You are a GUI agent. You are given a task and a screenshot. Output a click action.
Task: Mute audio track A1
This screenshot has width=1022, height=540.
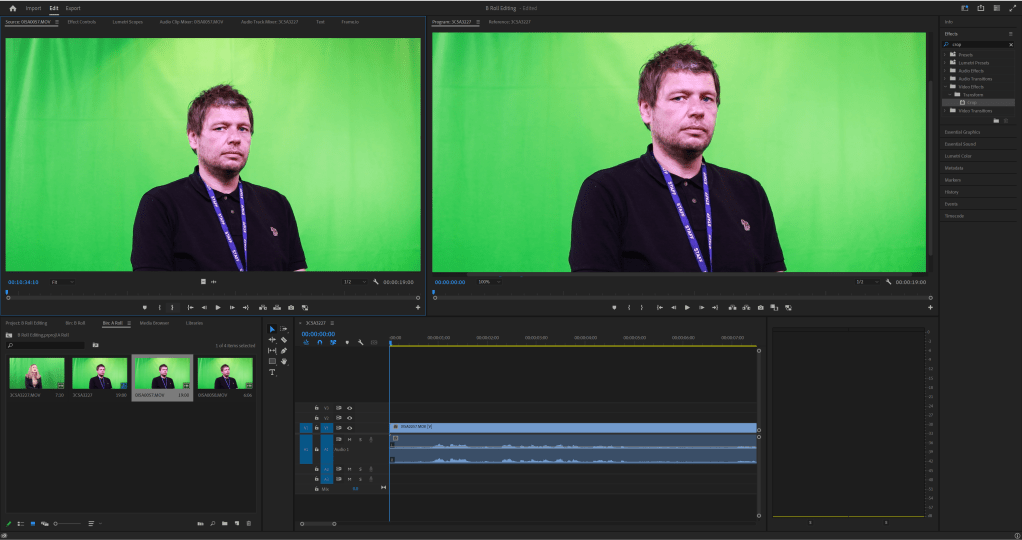coord(349,439)
